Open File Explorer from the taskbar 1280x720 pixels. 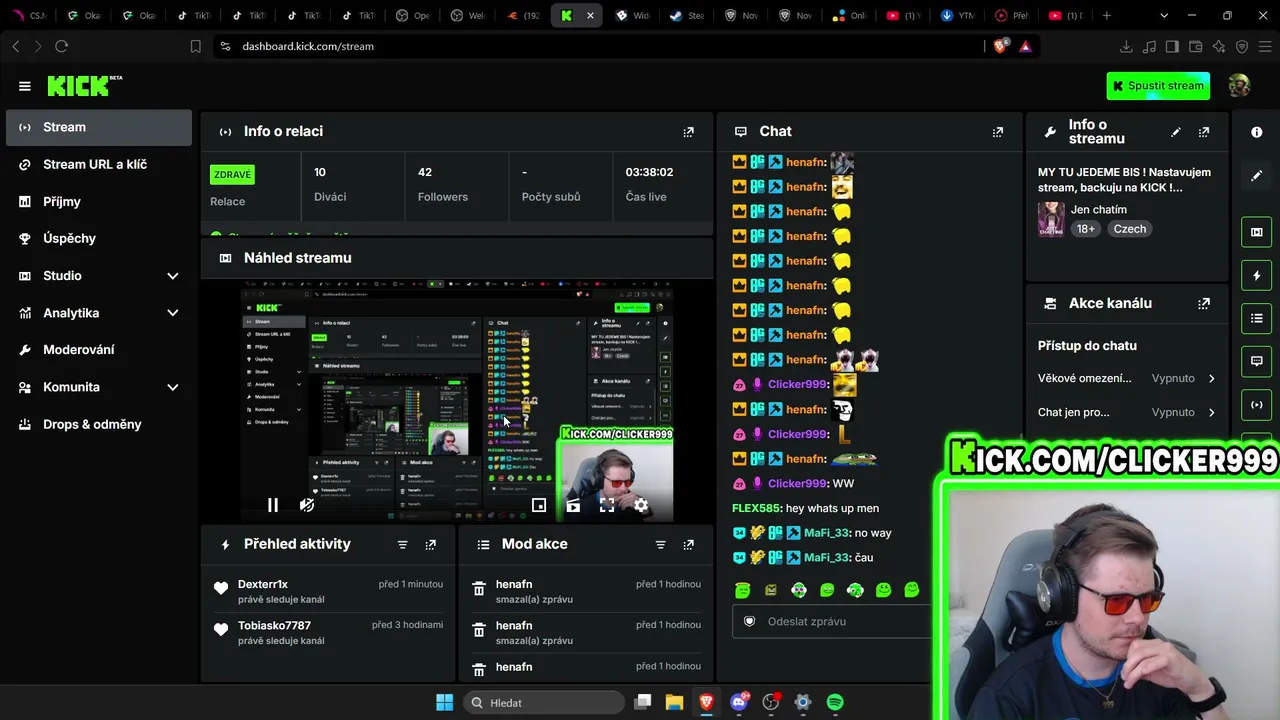[674, 703]
